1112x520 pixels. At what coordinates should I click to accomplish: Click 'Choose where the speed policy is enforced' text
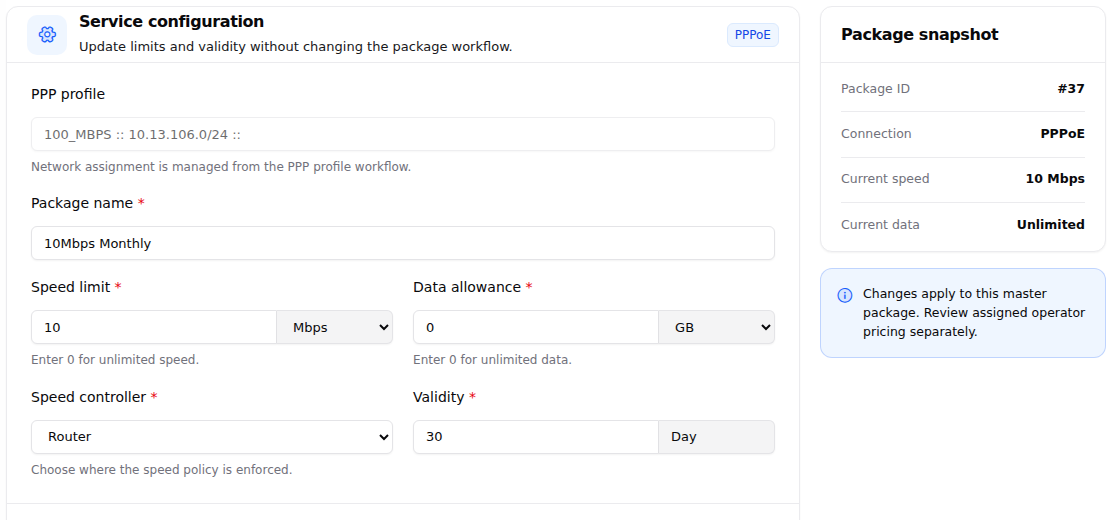[162, 470]
